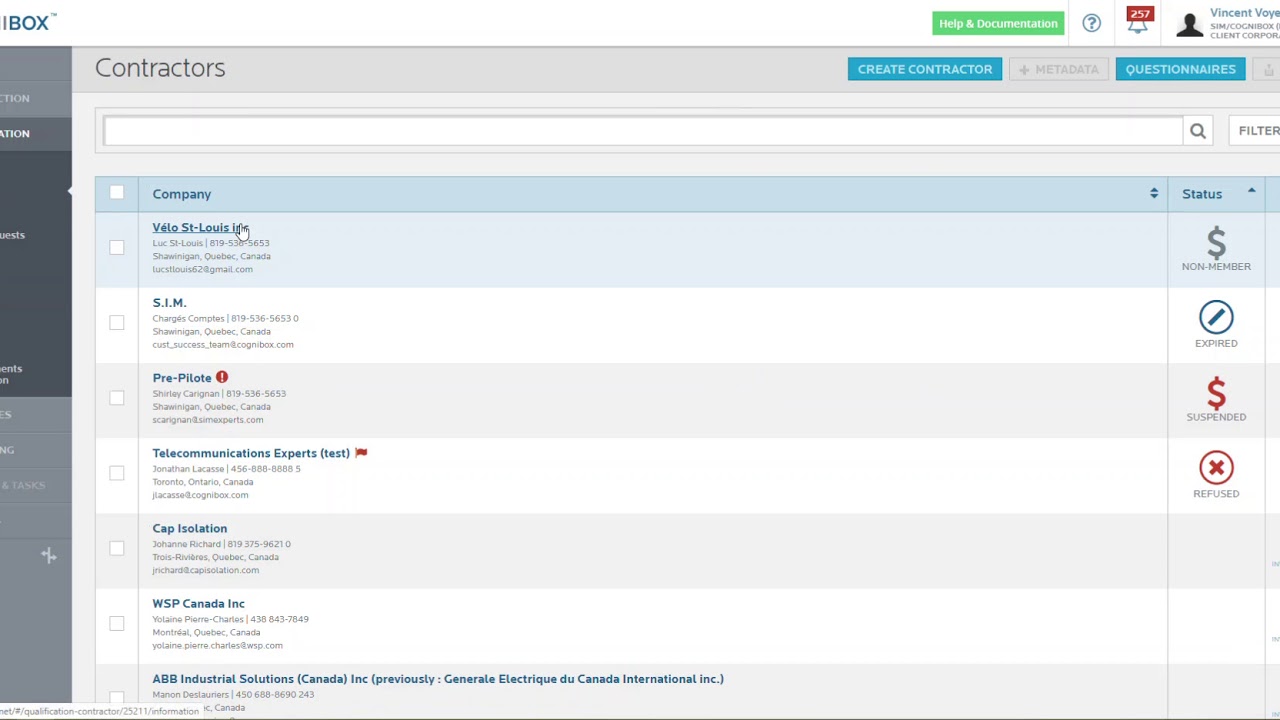
Task: Sort by Company column arrow
Action: click(1153, 194)
